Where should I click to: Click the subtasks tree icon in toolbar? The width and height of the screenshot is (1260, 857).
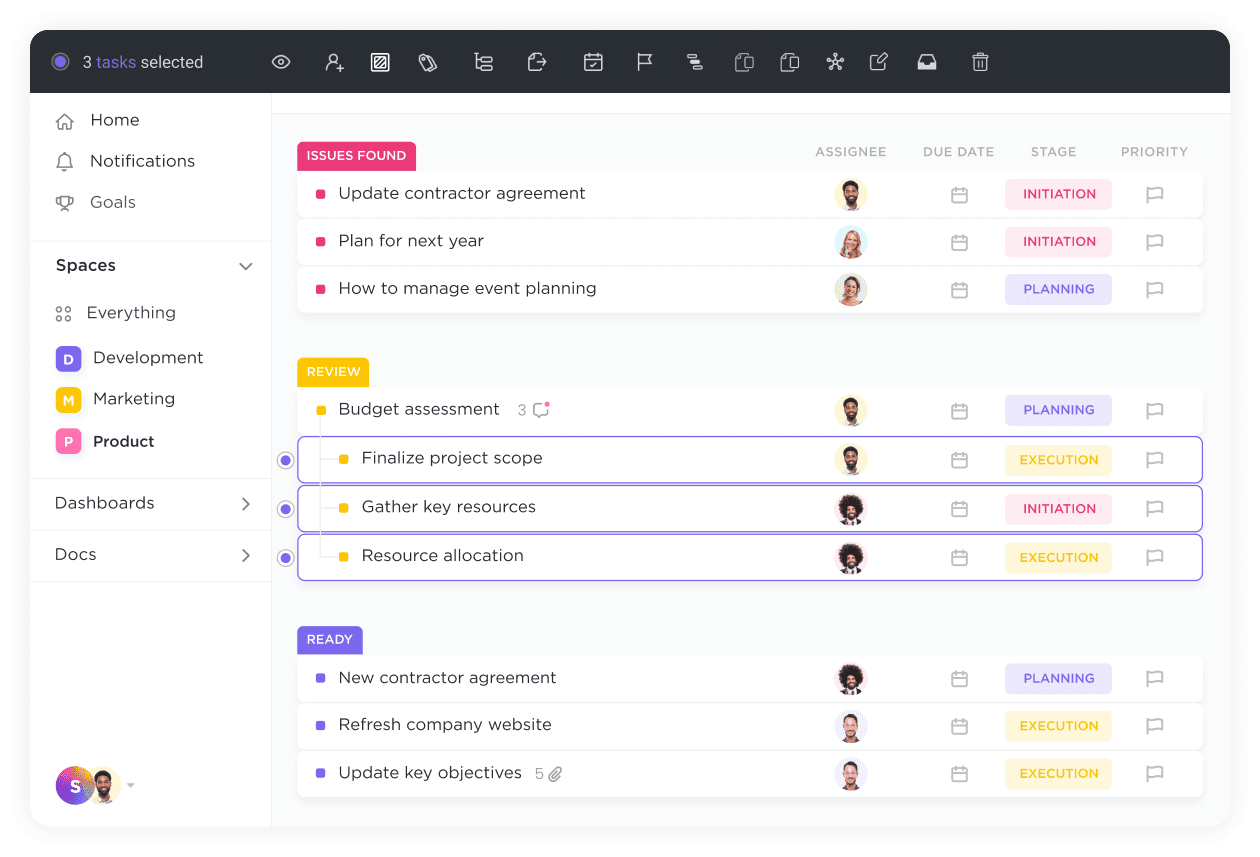(483, 61)
